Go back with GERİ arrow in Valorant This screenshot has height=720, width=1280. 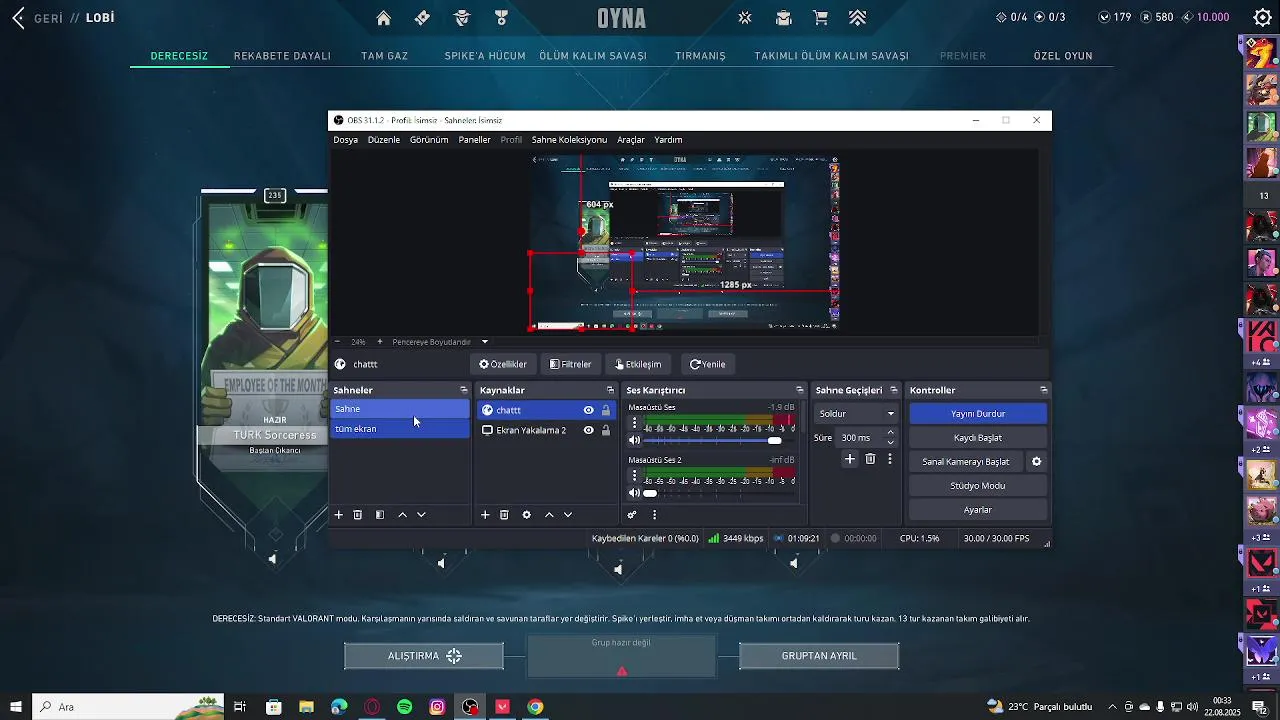coord(18,18)
